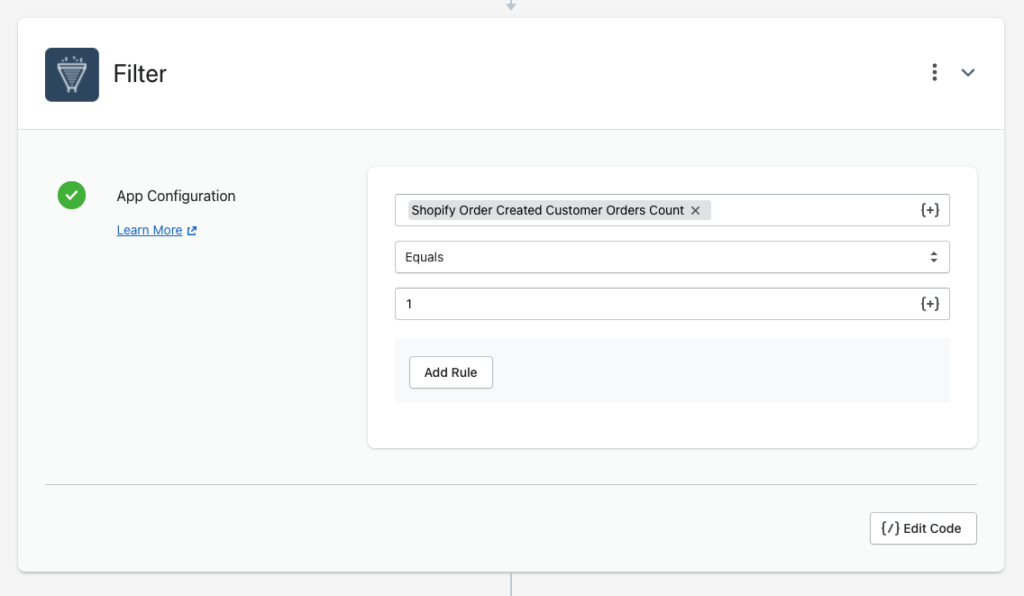The image size is (1024, 596).
Task: Insert a variable in the value field
Action: [x=930, y=304]
